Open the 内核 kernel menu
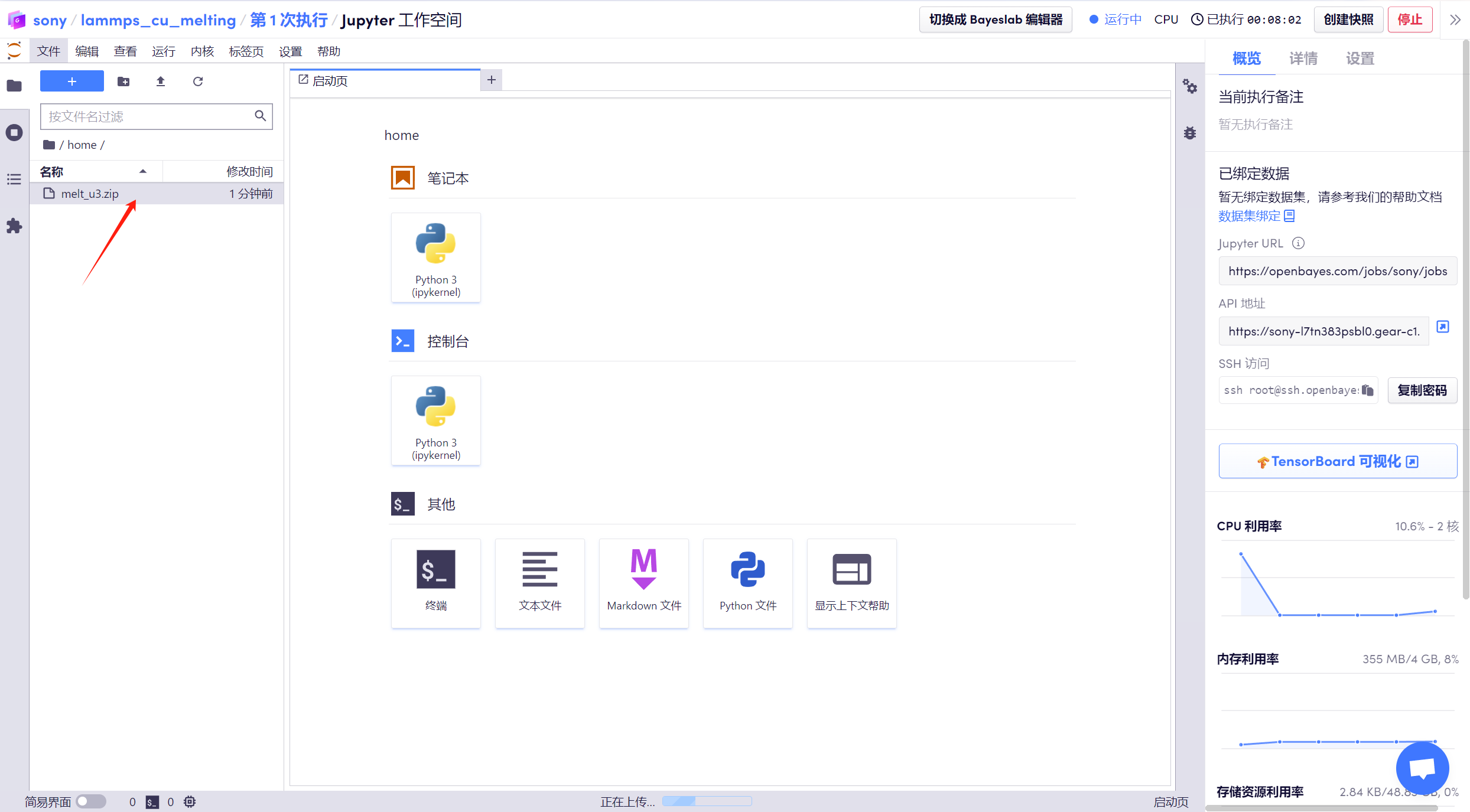1470x812 pixels. (x=202, y=51)
